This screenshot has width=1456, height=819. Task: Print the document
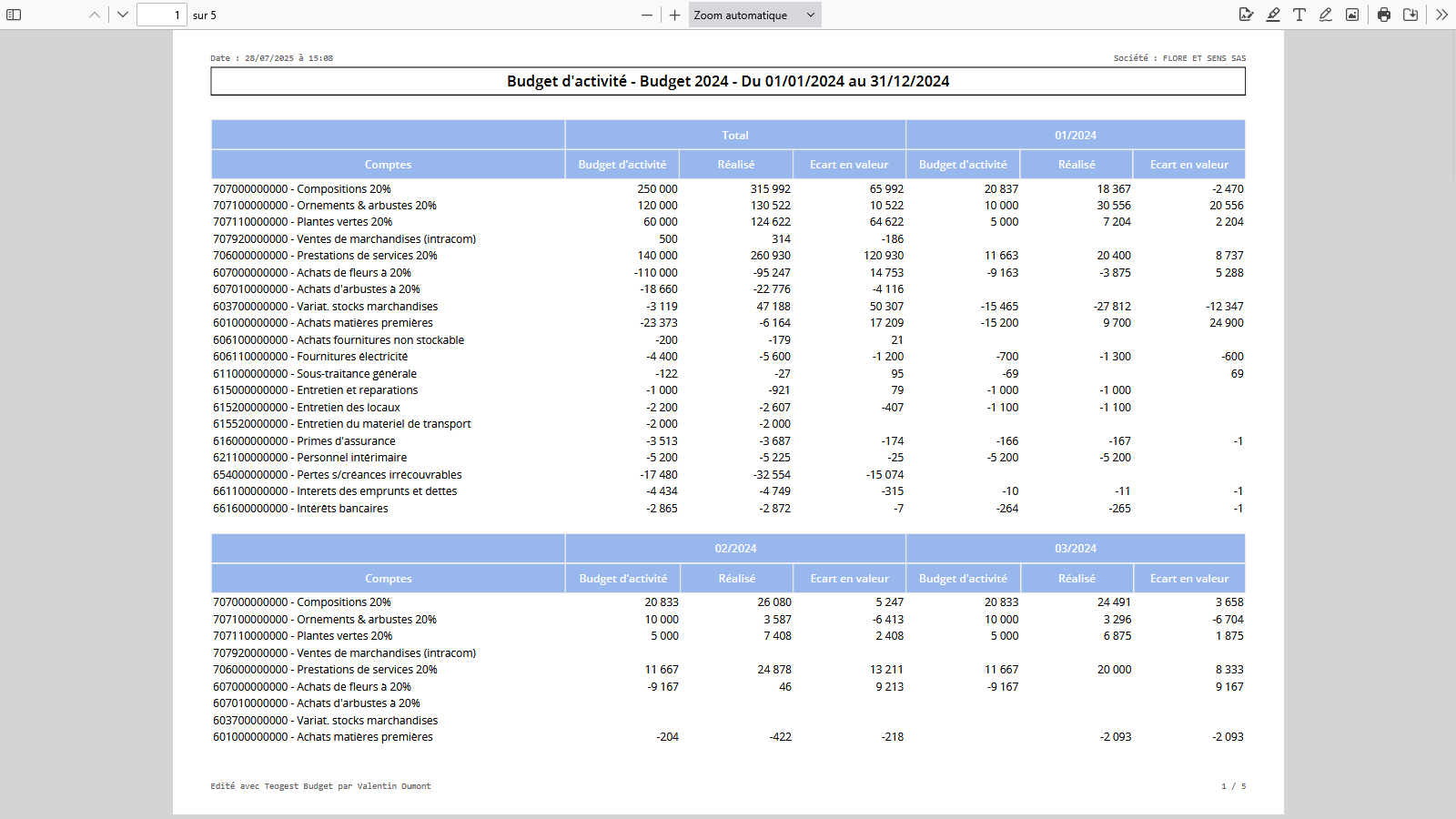coord(1384,15)
